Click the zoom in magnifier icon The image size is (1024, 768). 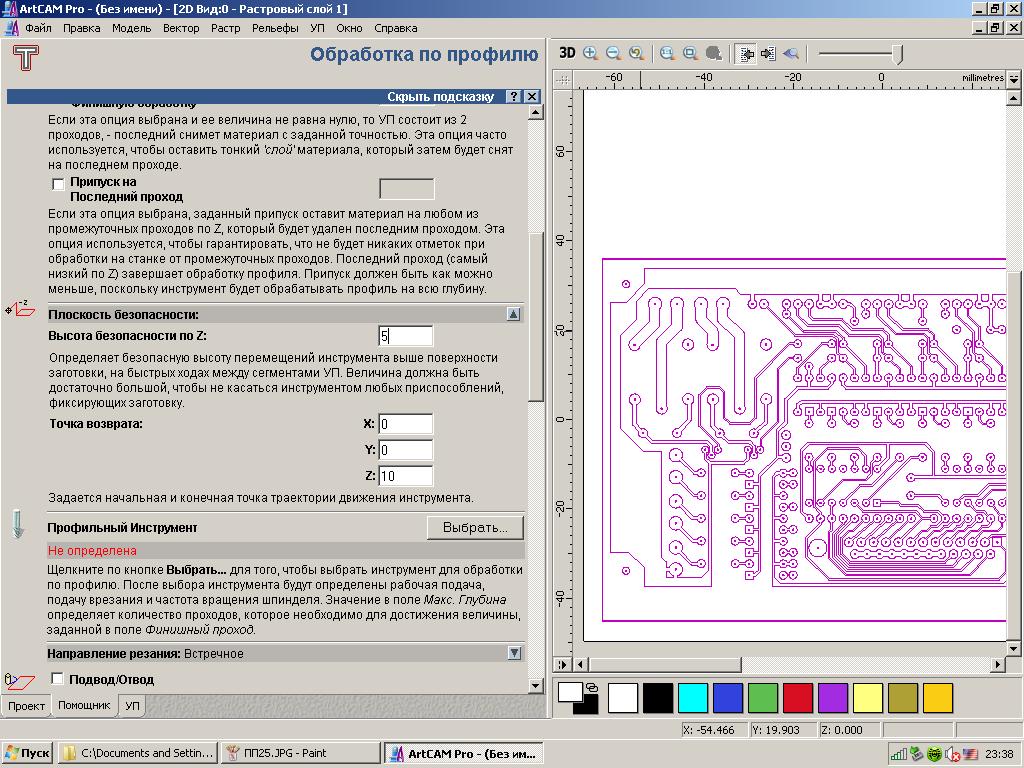tap(590, 54)
